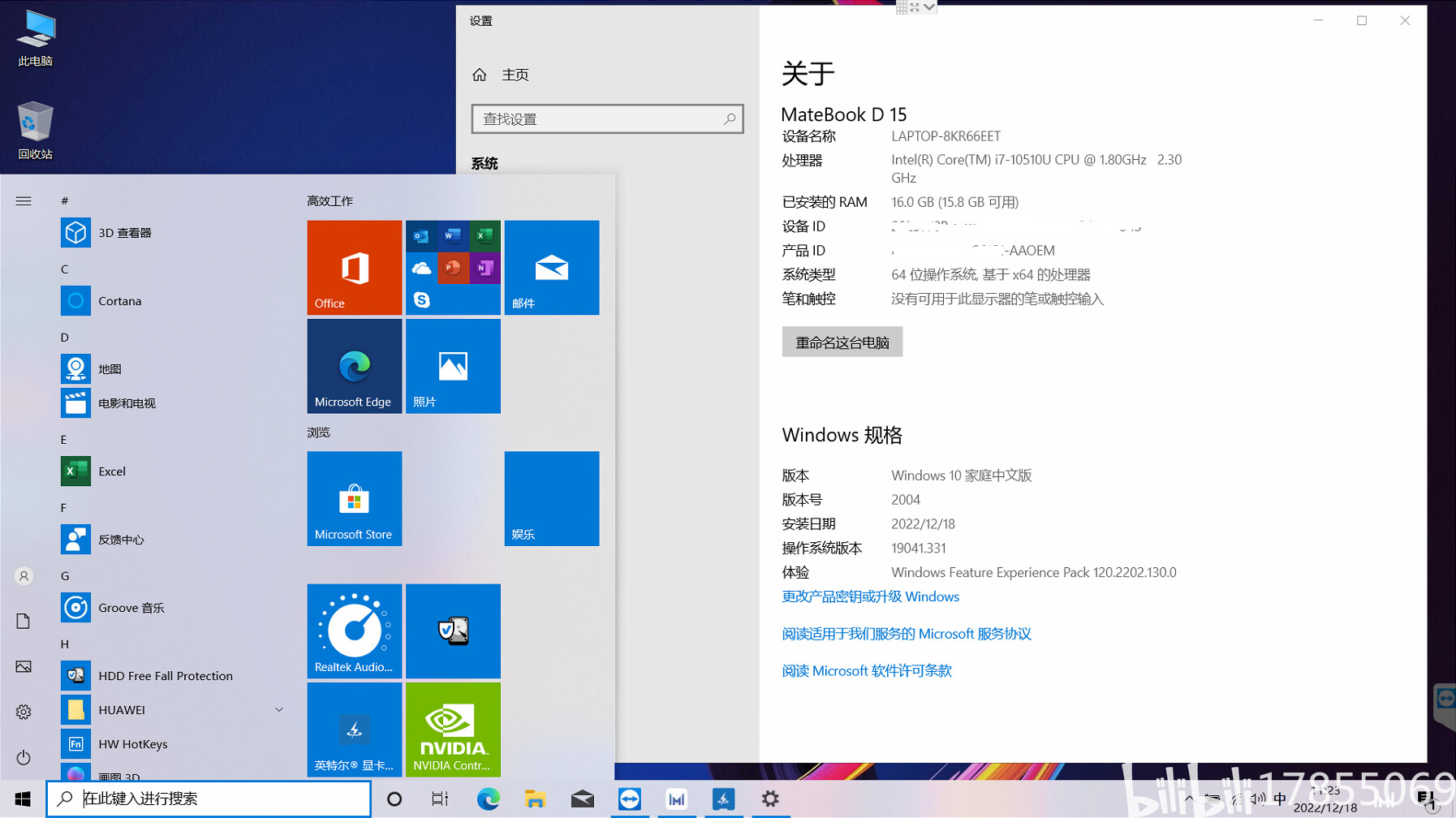The height and width of the screenshot is (818, 1456).
Task: Click the Office tile
Action: click(x=355, y=268)
